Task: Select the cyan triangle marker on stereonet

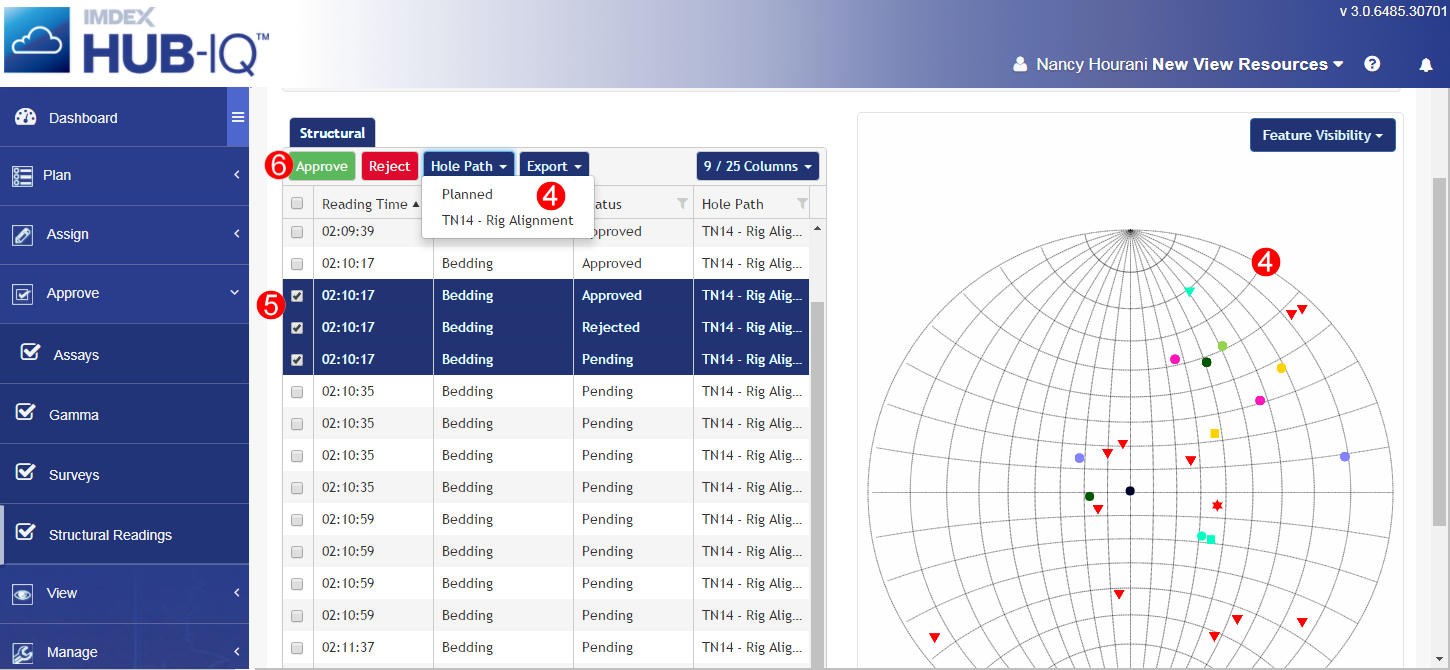Action: pyautogui.click(x=1189, y=291)
